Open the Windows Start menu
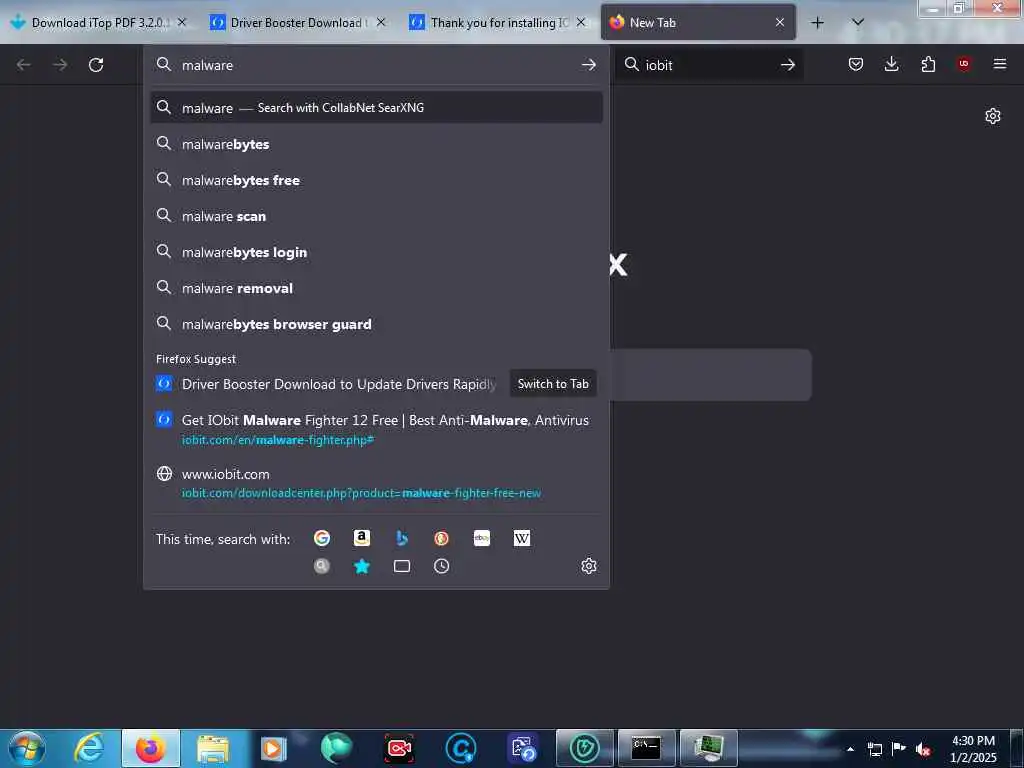The image size is (1024, 768). pyautogui.click(x=27, y=748)
